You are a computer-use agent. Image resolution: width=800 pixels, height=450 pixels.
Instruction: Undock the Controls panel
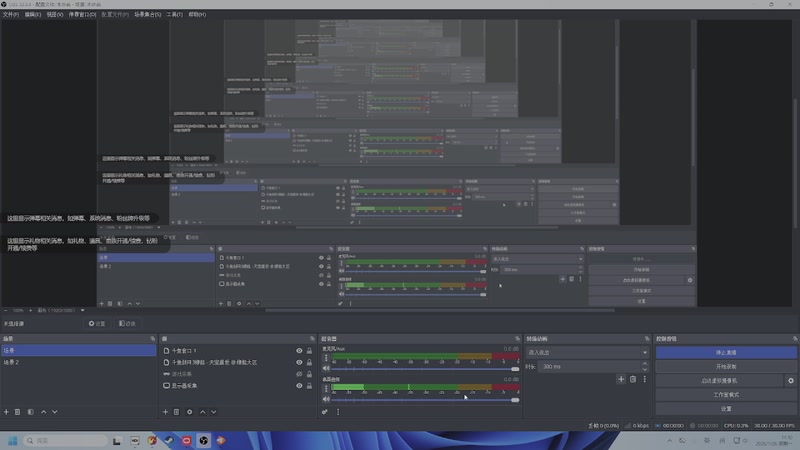point(795,339)
